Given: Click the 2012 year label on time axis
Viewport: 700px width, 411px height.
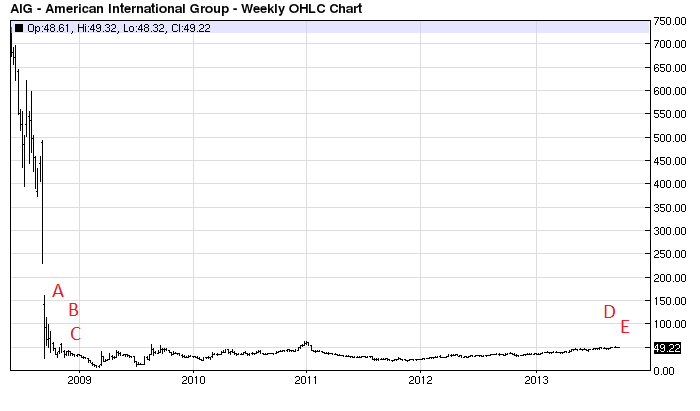Looking at the screenshot, I should (x=421, y=380).
